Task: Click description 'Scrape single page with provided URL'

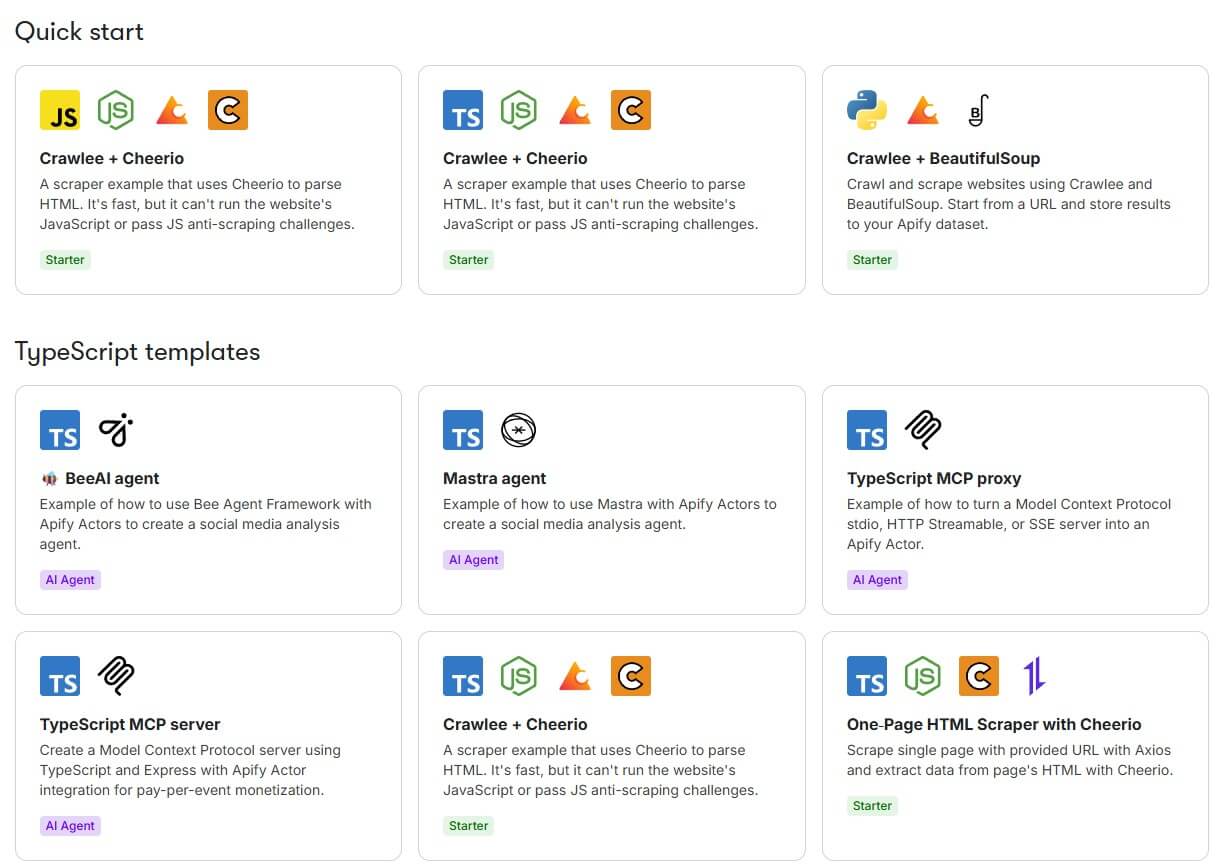Action: click(x=1009, y=760)
